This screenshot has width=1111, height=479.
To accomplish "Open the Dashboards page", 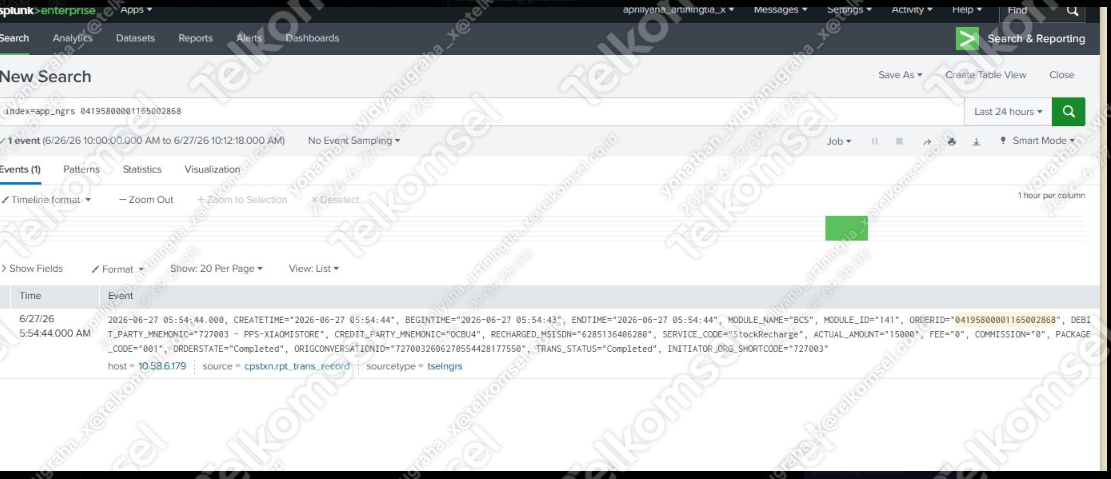I will [312, 38].
